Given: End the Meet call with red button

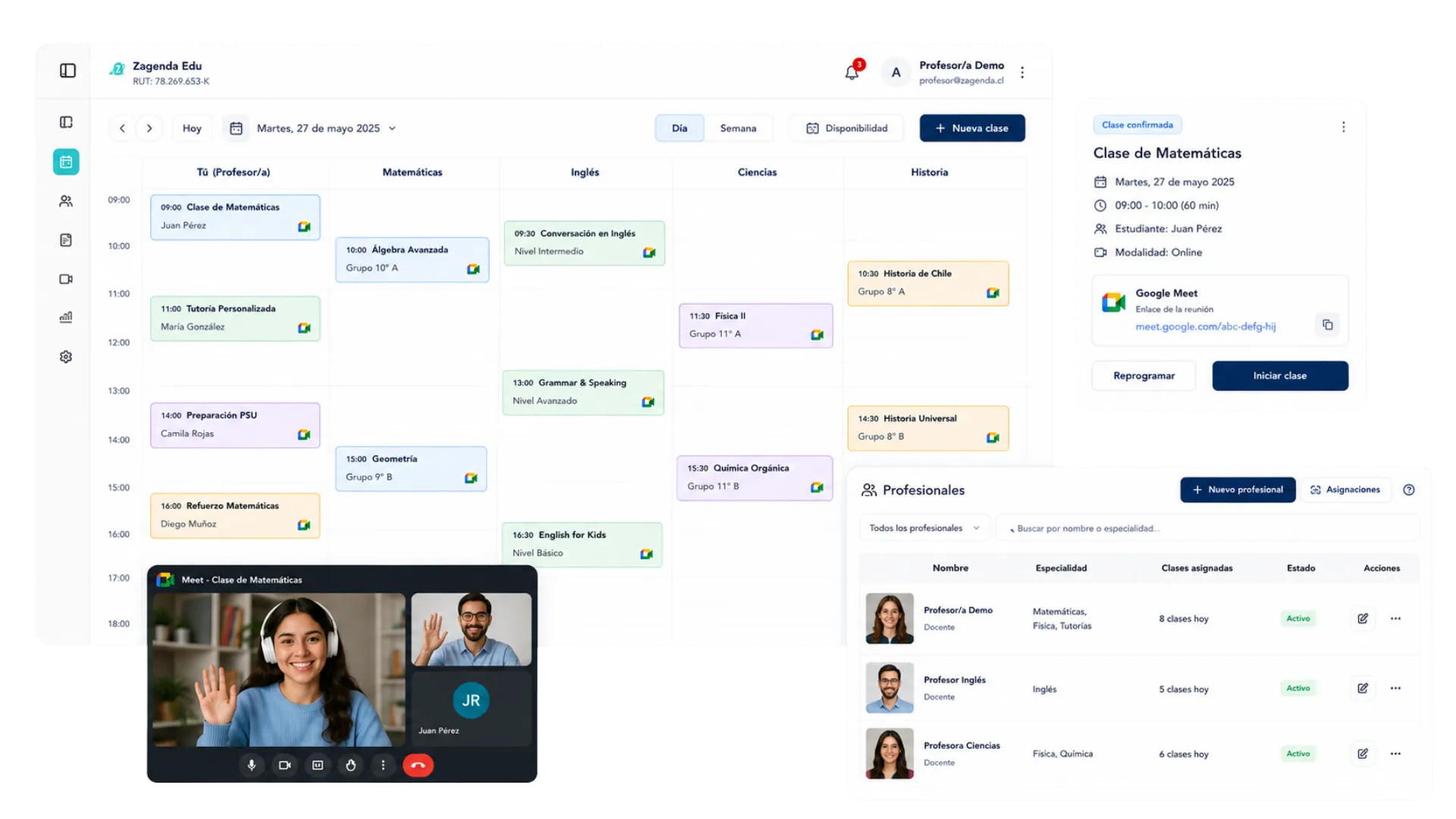Looking at the screenshot, I should (418, 765).
